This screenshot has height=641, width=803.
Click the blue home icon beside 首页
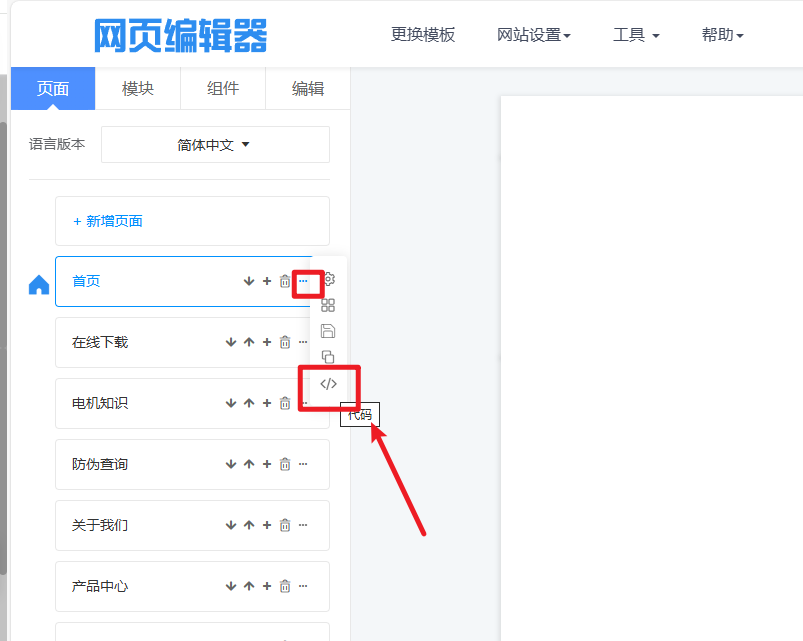39,285
